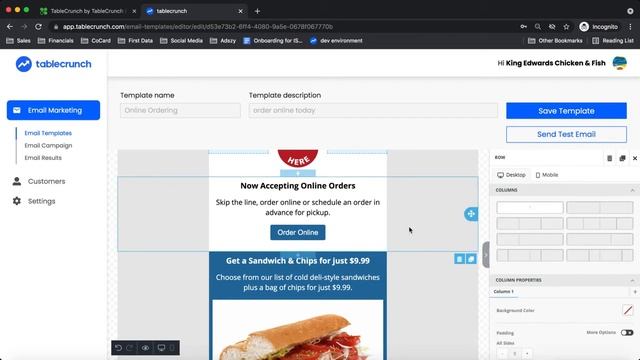Open the user profile avatar
The width and height of the screenshot is (640, 360).
tap(620, 63)
